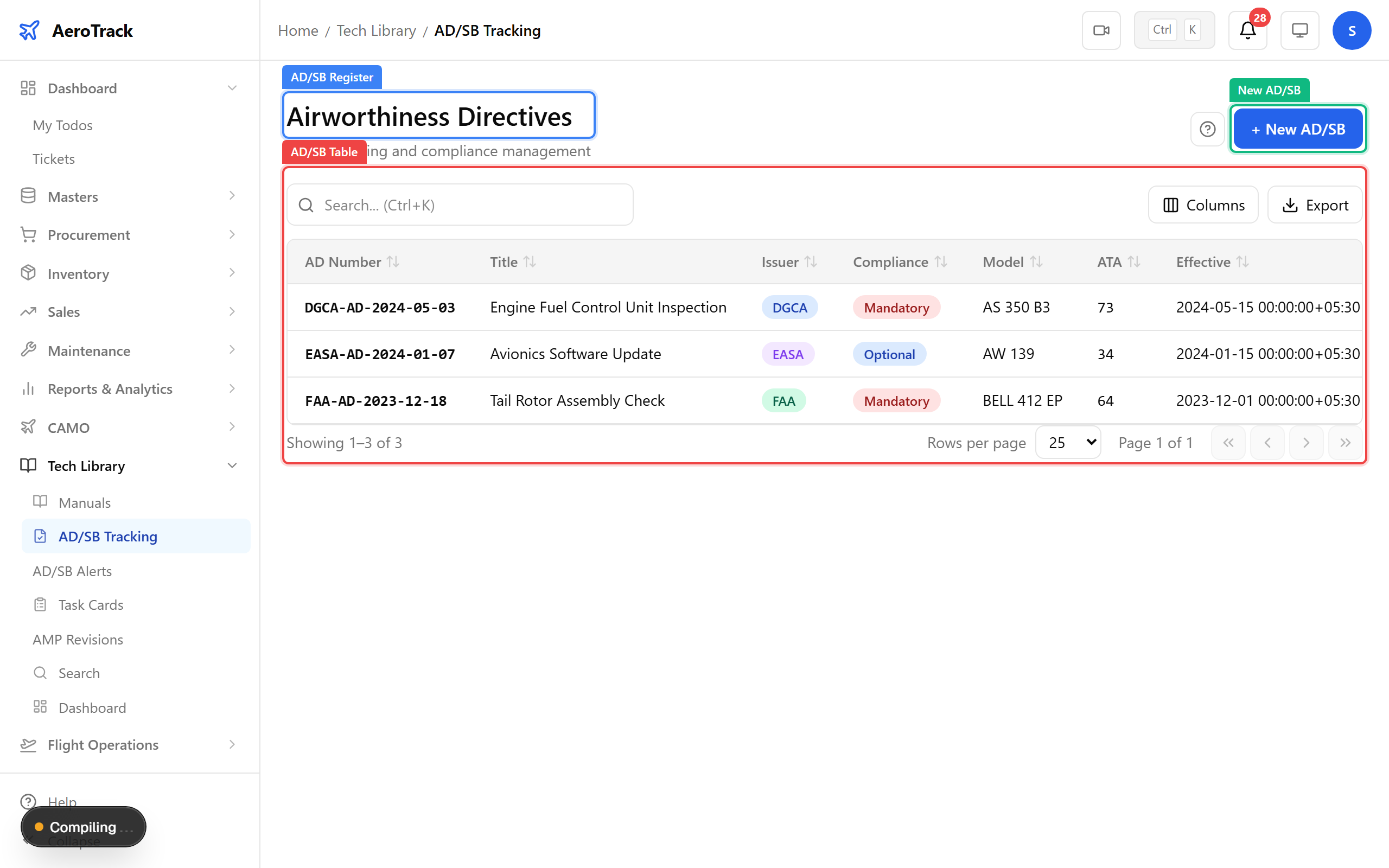Select Task Cards in the sidebar
Image resolution: width=1389 pixels, height=868 pixels.
[x=91, y=604]
